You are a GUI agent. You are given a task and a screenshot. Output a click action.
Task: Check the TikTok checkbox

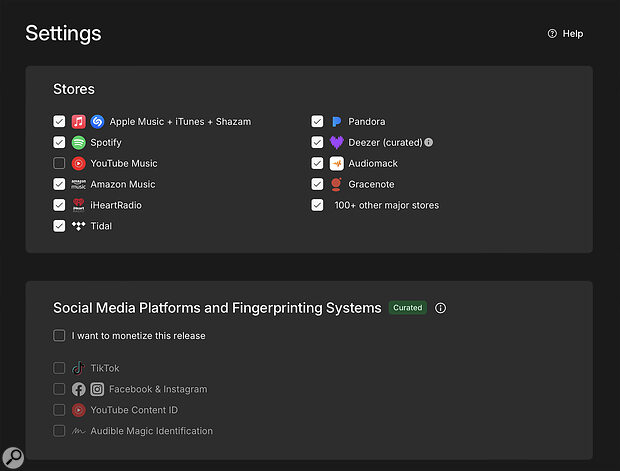point(59,368)
